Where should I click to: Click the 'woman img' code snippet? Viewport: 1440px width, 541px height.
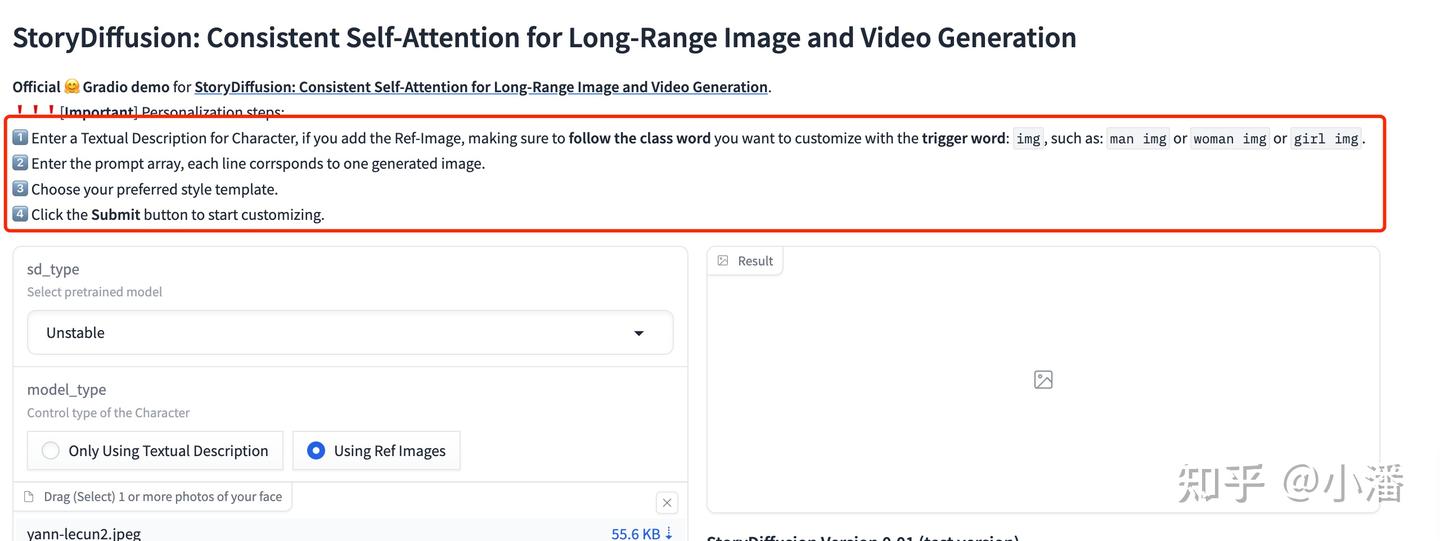click(x=1230, y=139)
